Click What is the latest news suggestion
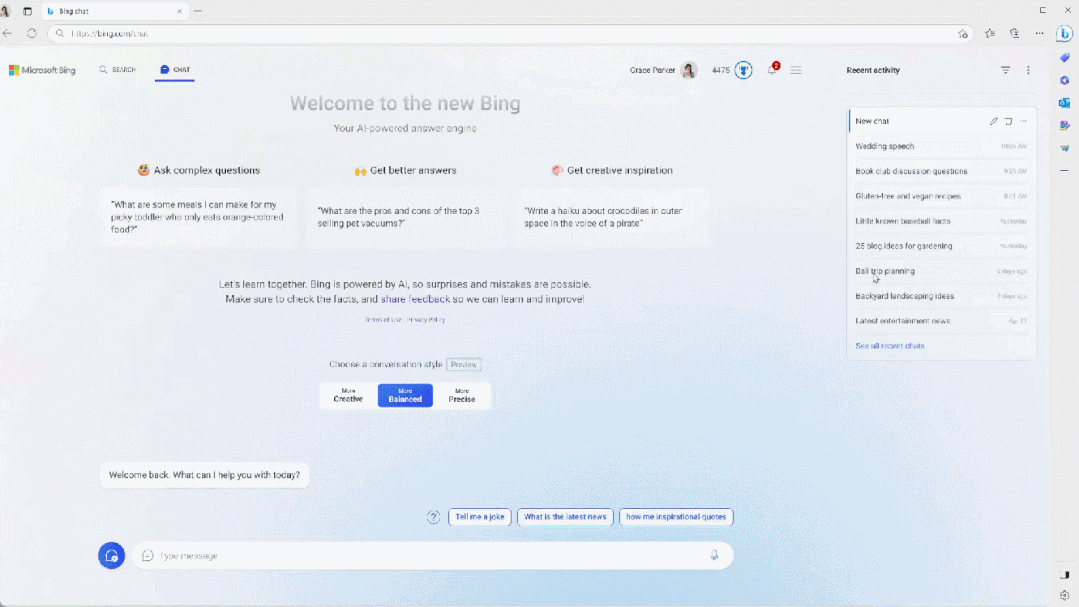This screenshot has height=607, width=1079. pos(565,517)
